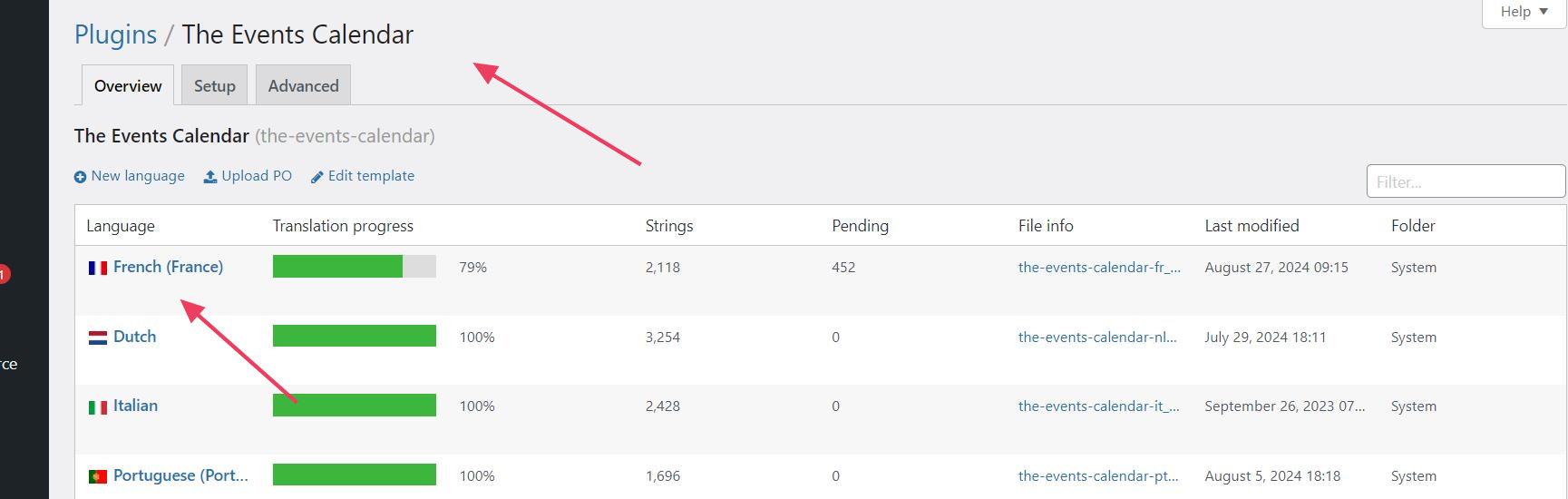Click date July 29, 2024 18:11
1568x499 pixels.
pos(1265,338)
